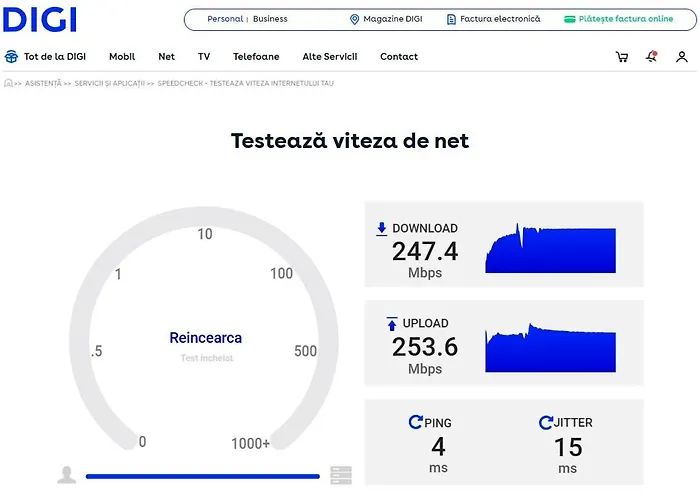Click Reincearca to rerun the speed test

[x=205, y=338]
